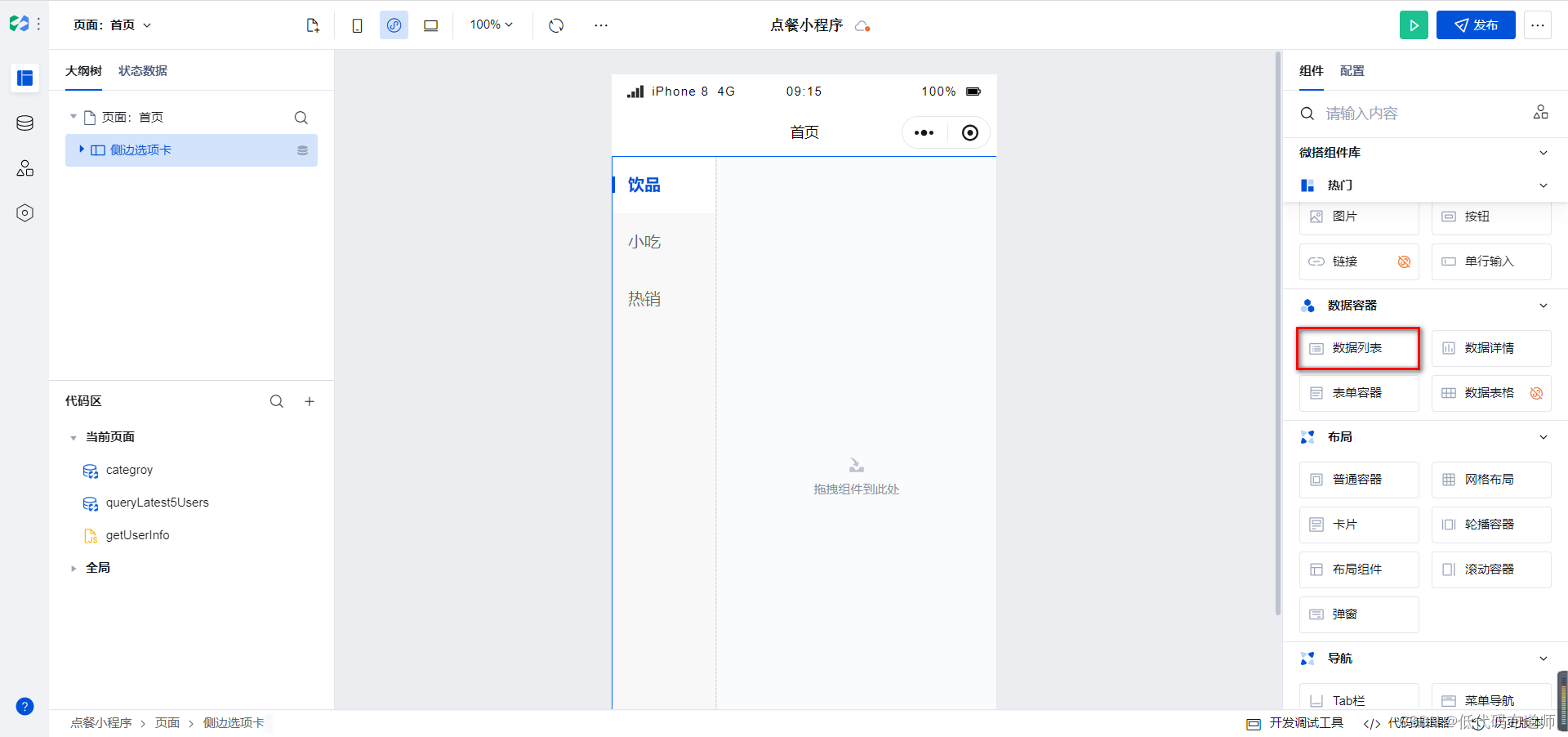
Task: Open the help question mark icon
Action: coord(24,707)
